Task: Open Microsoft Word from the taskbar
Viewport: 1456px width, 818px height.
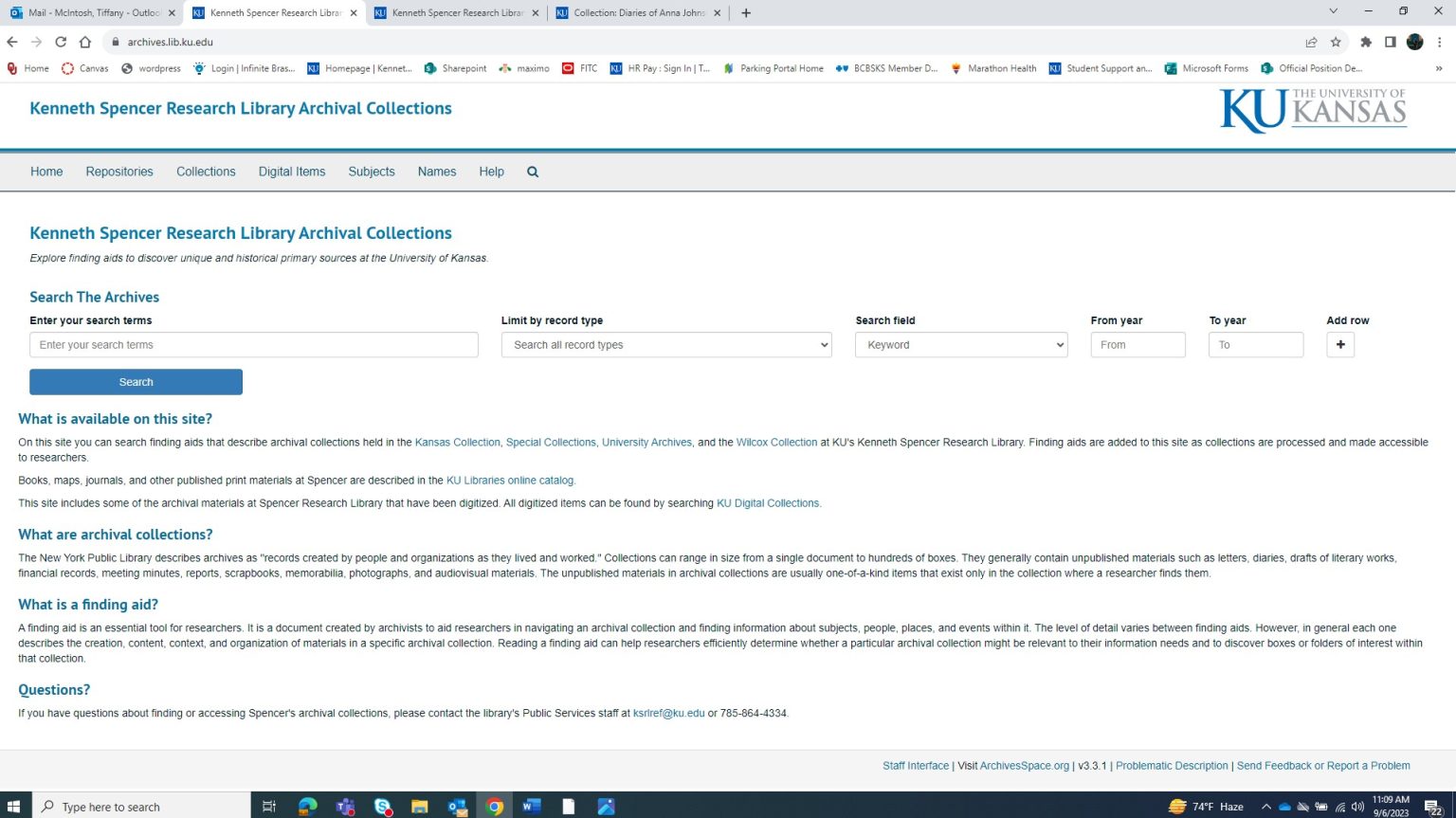Action: click(531, 806)
